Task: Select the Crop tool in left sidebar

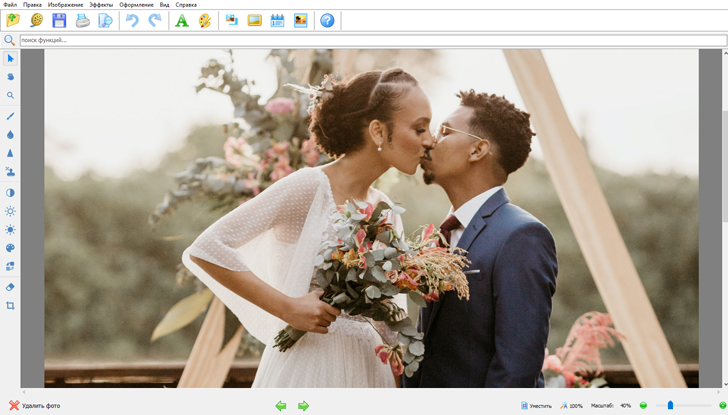Action: pyautogui.click(x=10, y=305)
